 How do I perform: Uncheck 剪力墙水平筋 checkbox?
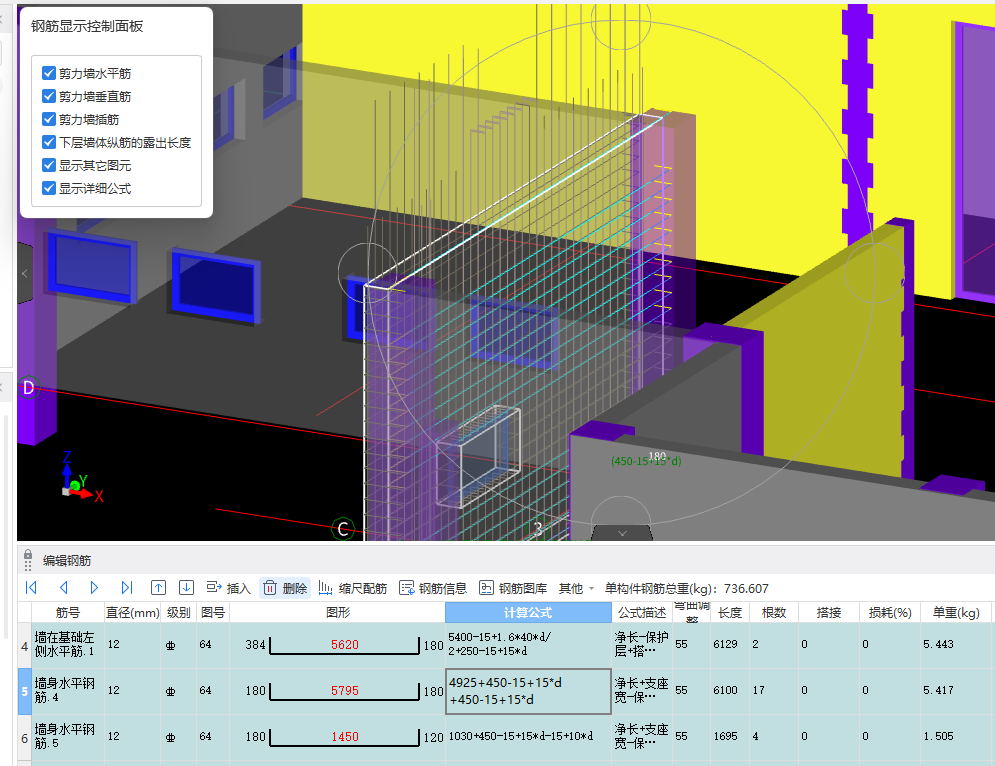(49, 73)
